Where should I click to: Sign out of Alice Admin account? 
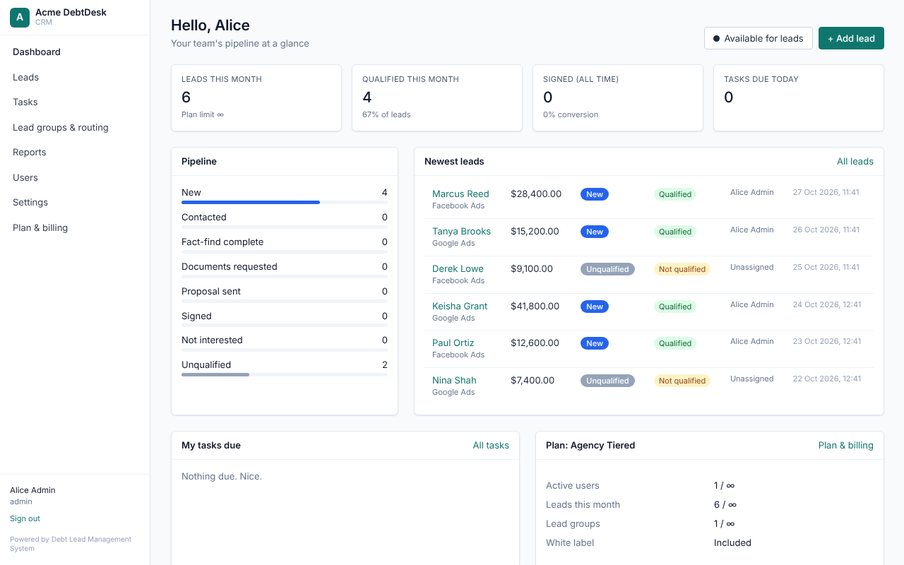(25, 518)
